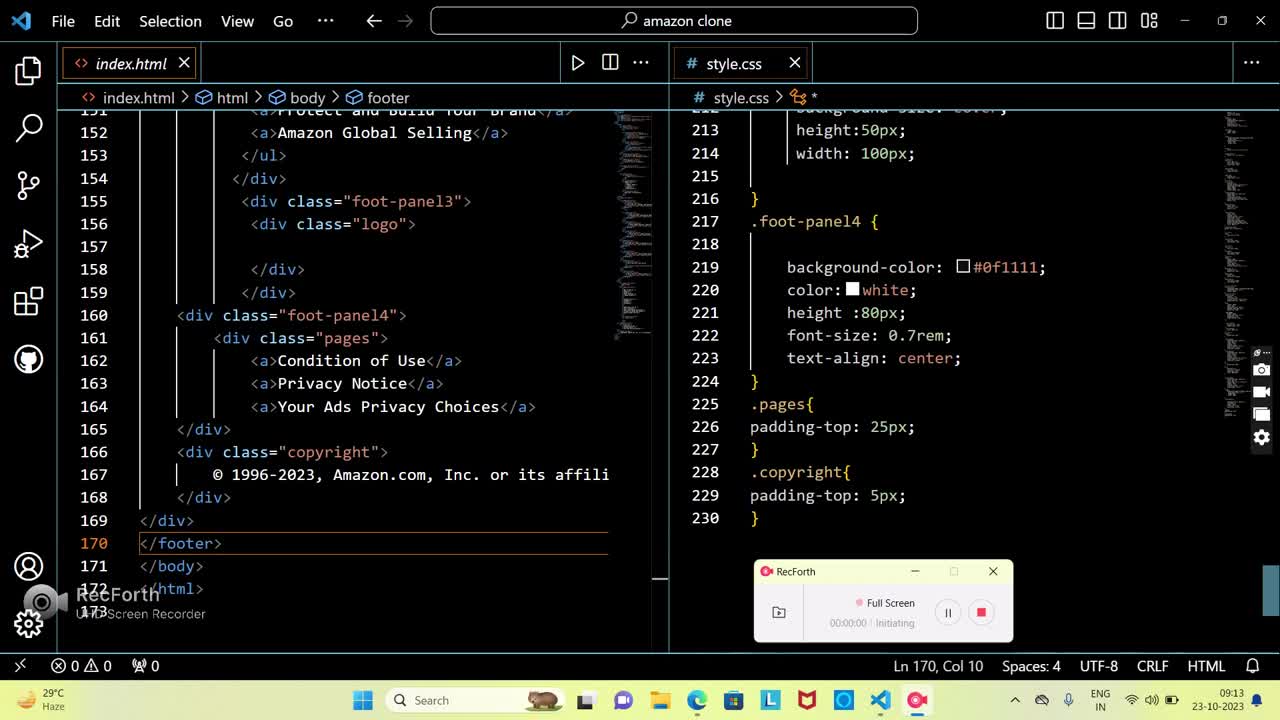Toggle the bottom panel layout
Image resolution: width=1280 pixels, height=720 pixels.
[x=1086, y=21]
